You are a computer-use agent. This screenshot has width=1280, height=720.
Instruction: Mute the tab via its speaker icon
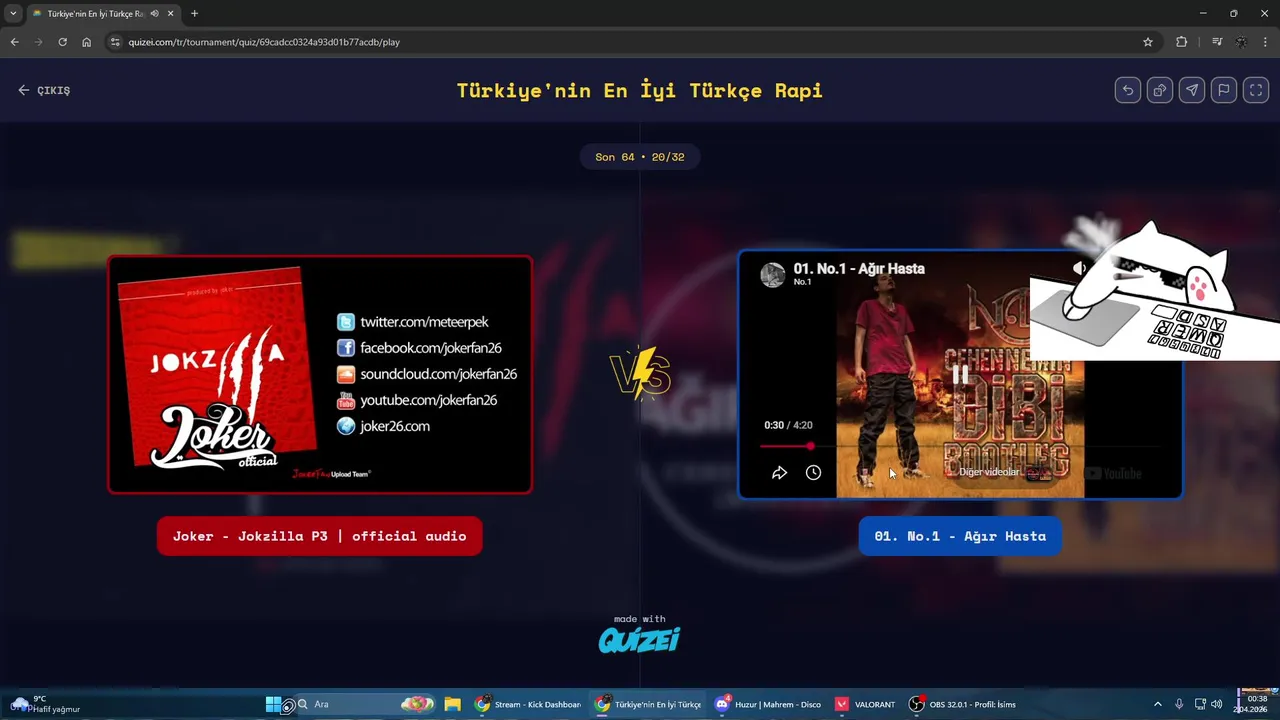154,14
